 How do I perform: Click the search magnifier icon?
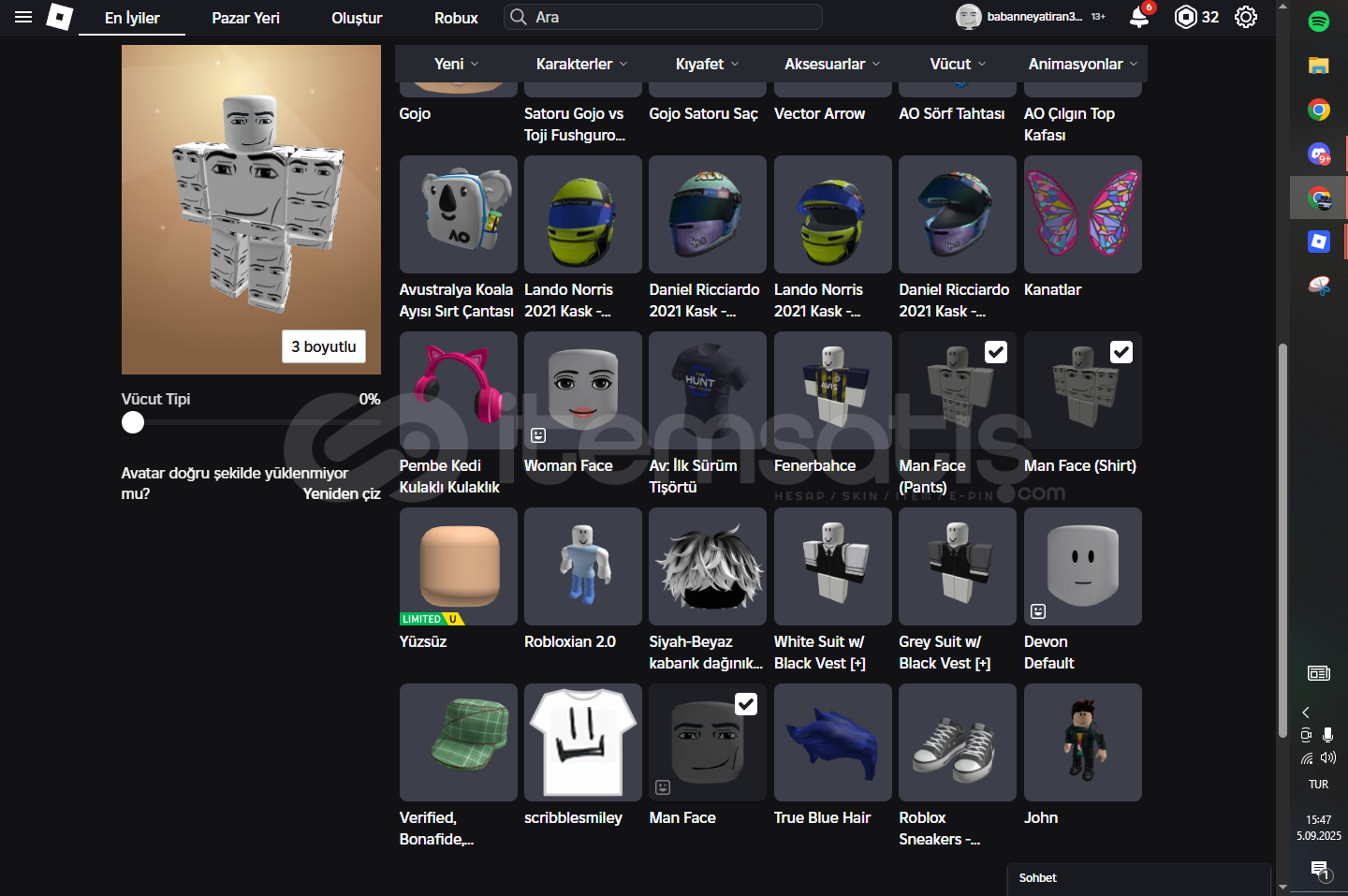[519, 17]
